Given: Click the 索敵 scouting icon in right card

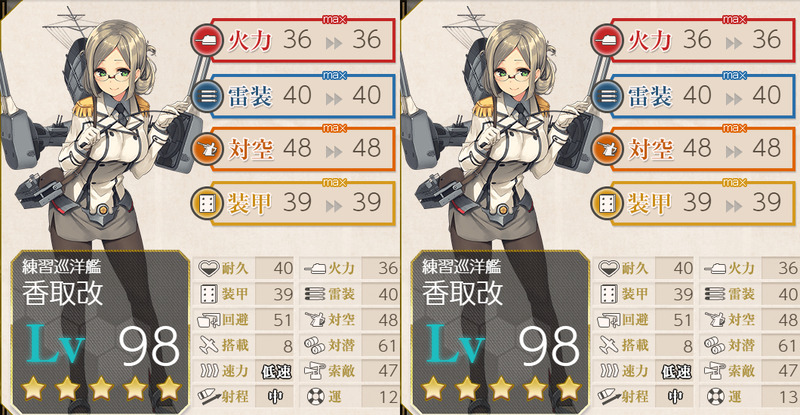Looking at the screenshot, I should coord(715,371).
